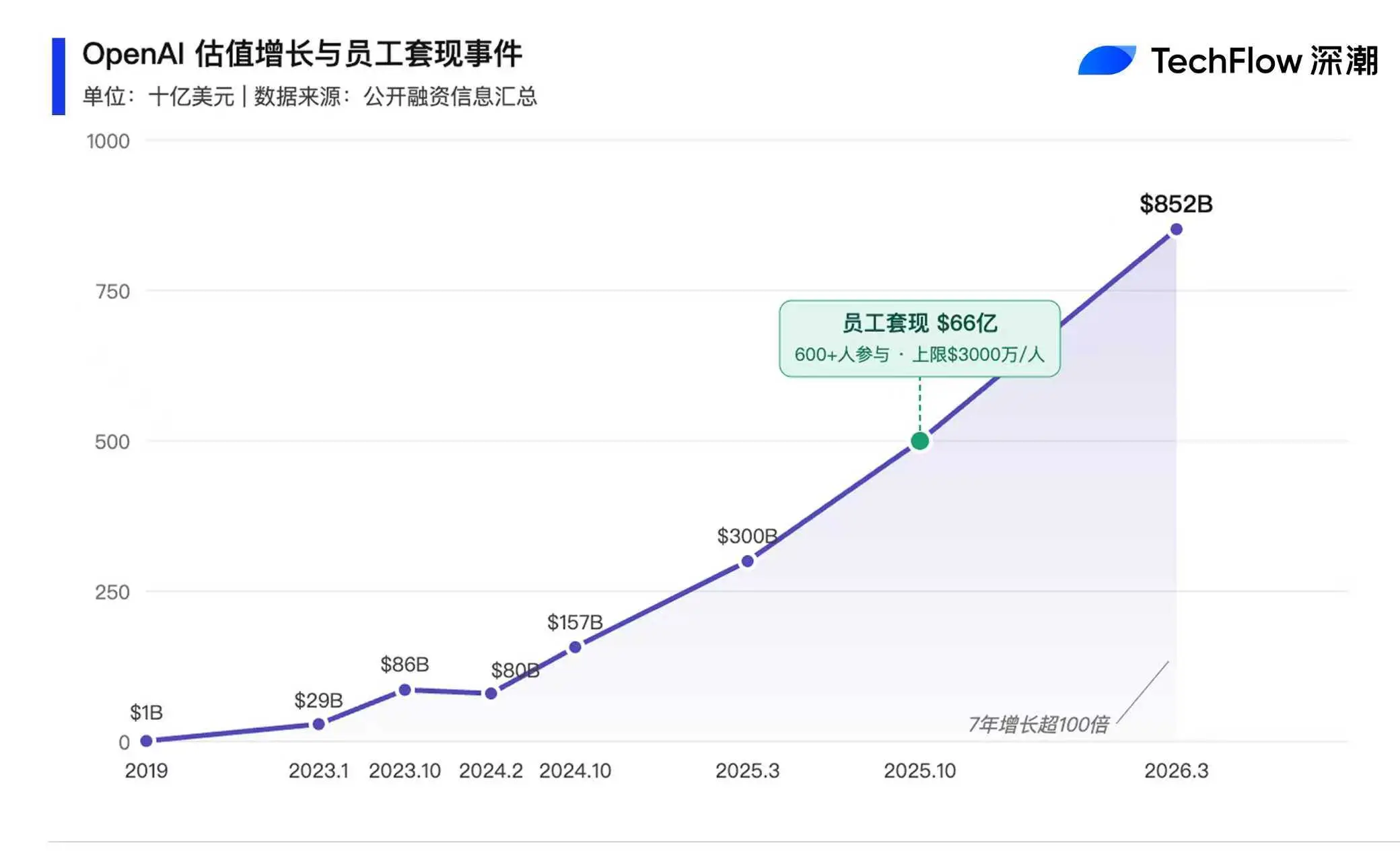Image resolution: width=1400 pixels, height=862 pixels.
Task: Click the $852B value label
Action: [x=1177, y=203]
